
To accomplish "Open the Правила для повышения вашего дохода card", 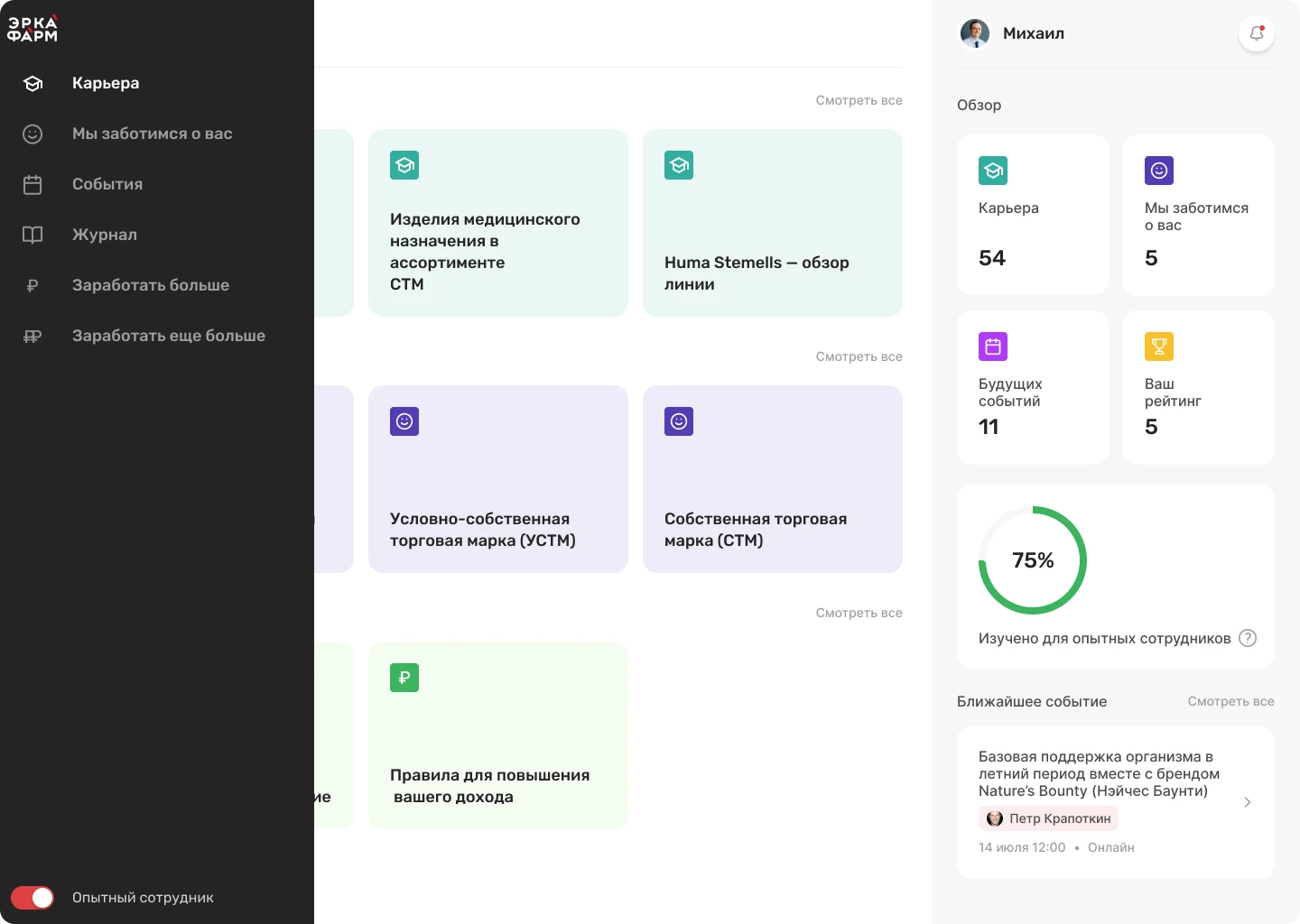I will click(498, 735).
